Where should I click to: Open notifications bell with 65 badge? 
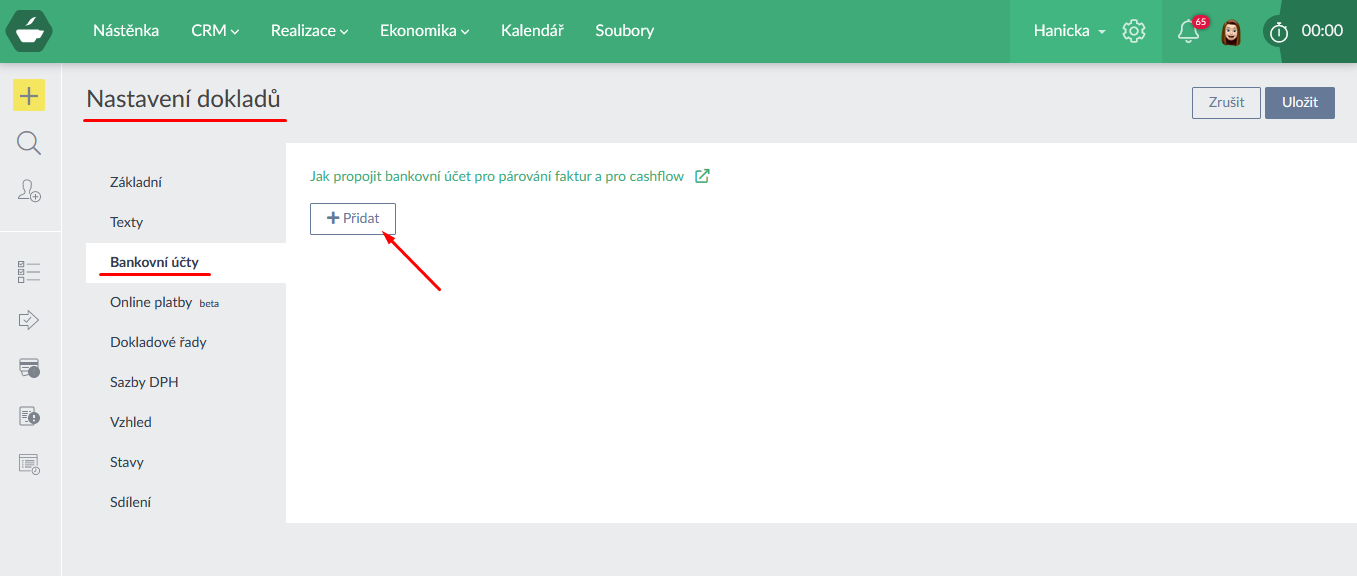coord(1189,31)
